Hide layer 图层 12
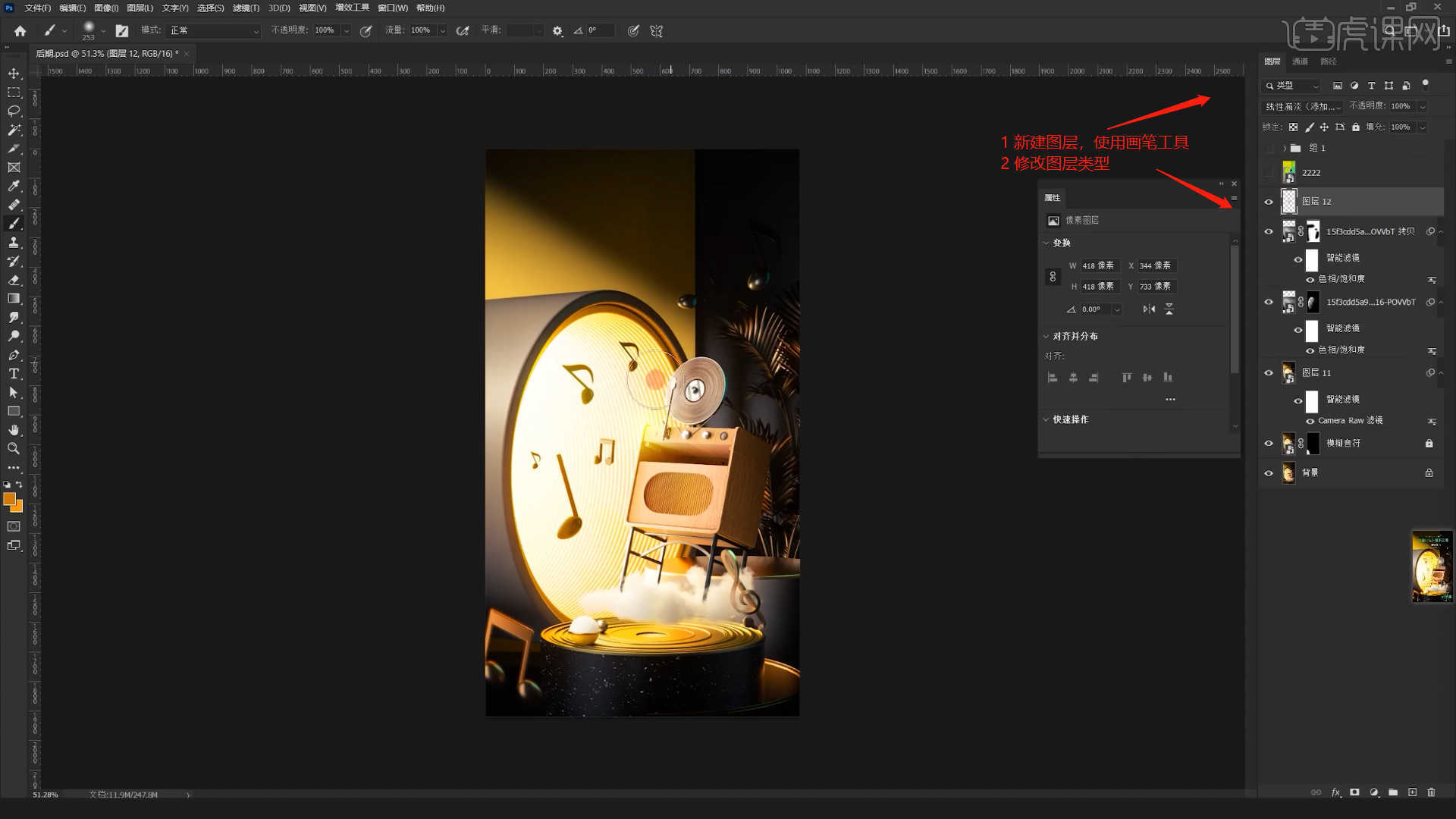The height and width of the screenshot is (819, 1456). coord(1269,202)
